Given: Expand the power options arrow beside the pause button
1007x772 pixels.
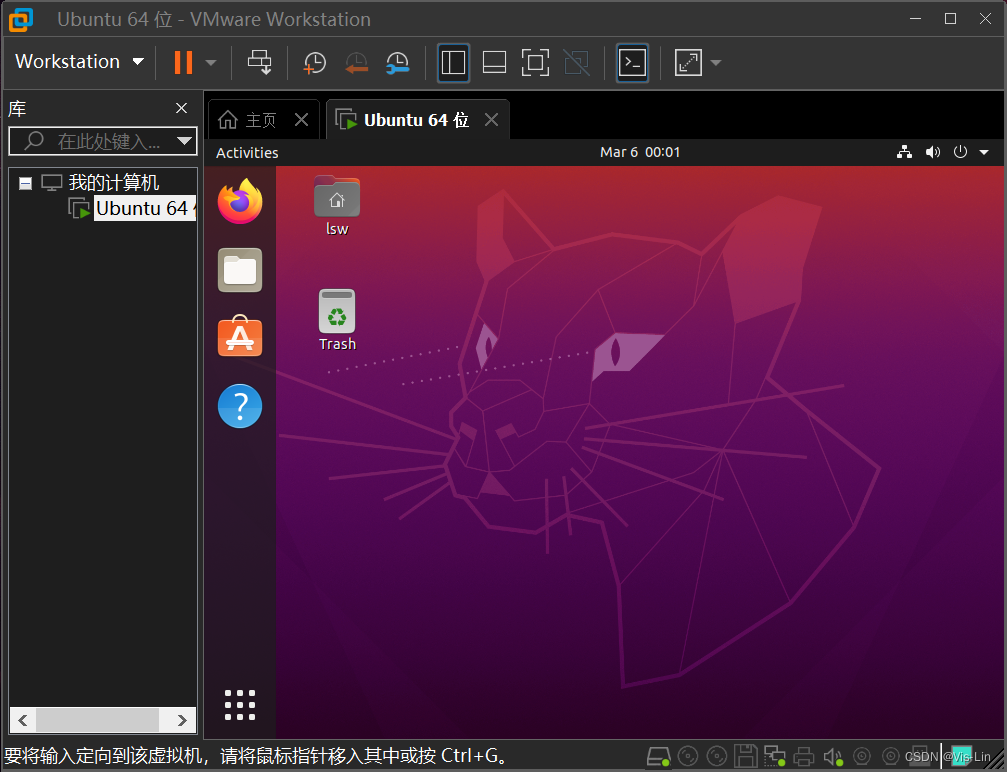Looking at the screenshot, I should tap(211, 63).
